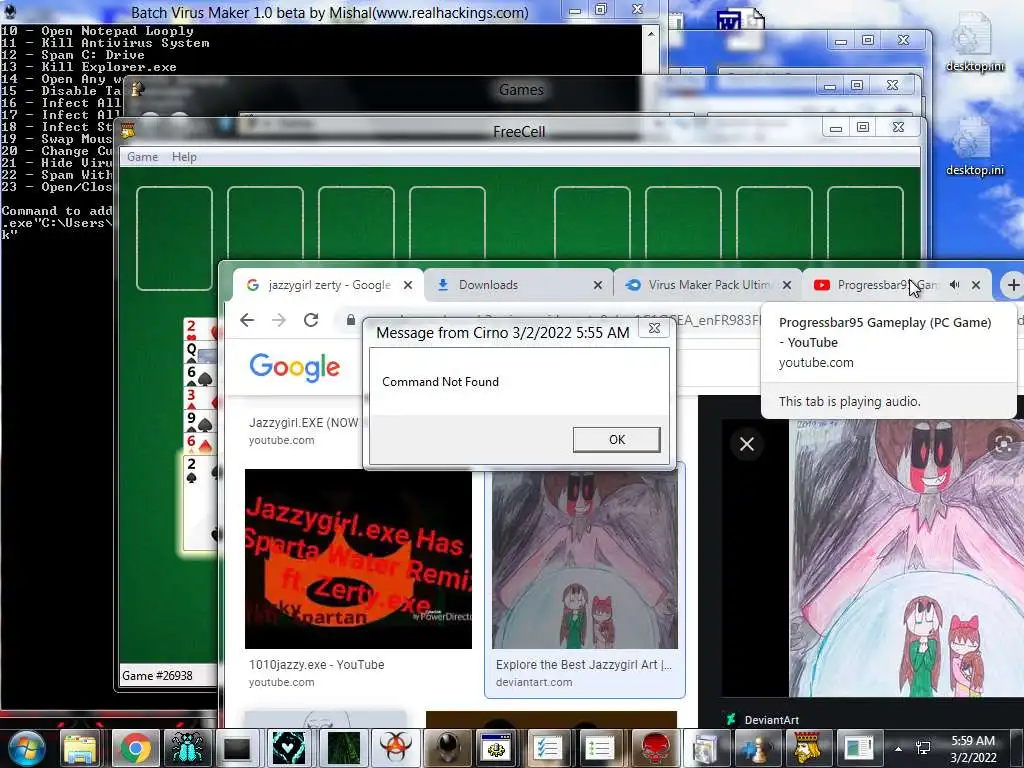Viewport: 1024px width, 768px height.
Task: Show hidden system tray icons
Action: [x=899, y=749]
